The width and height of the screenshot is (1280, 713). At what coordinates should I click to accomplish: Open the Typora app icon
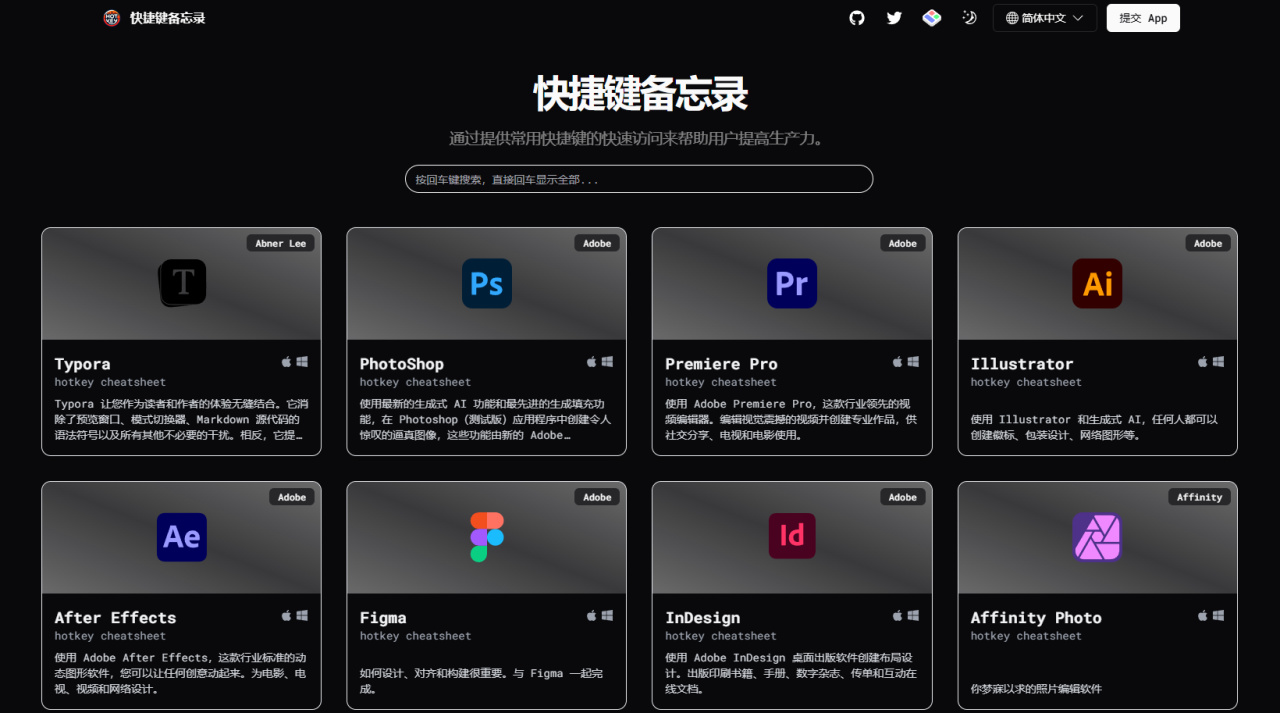click(x=183, y=283)
